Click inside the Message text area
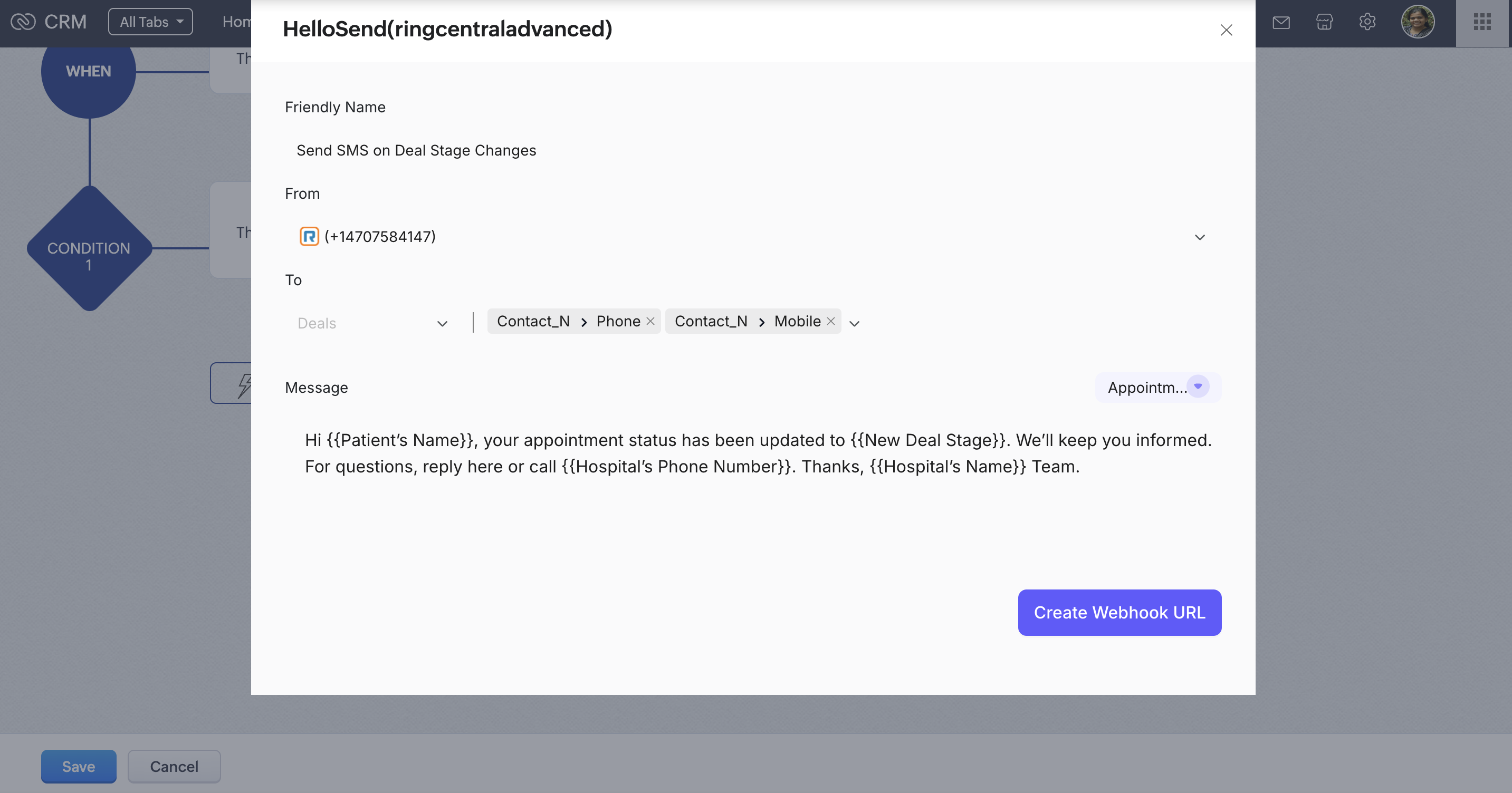 point(753,492)
